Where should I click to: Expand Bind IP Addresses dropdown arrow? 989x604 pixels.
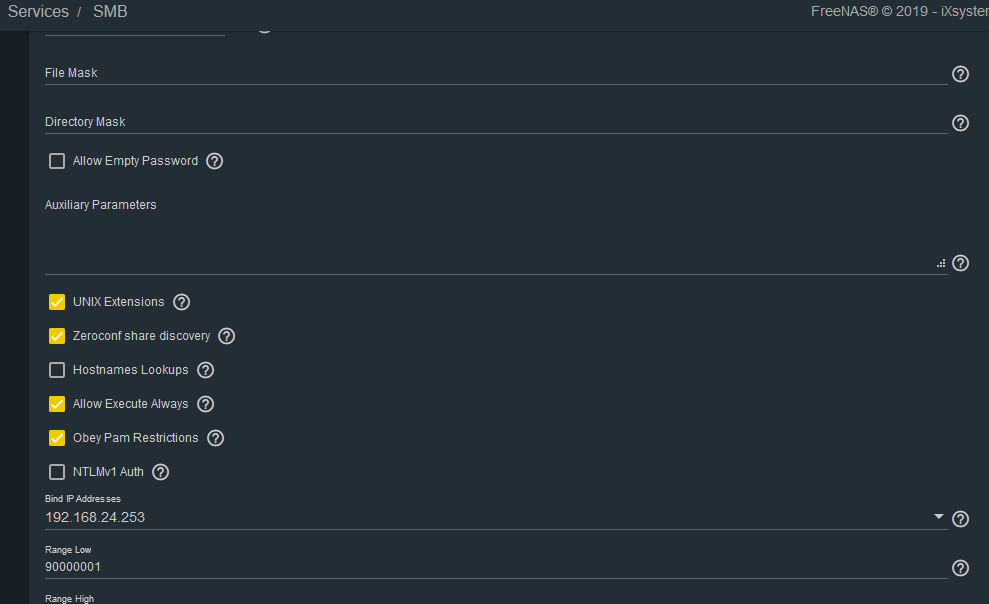[x=939, y=516]
